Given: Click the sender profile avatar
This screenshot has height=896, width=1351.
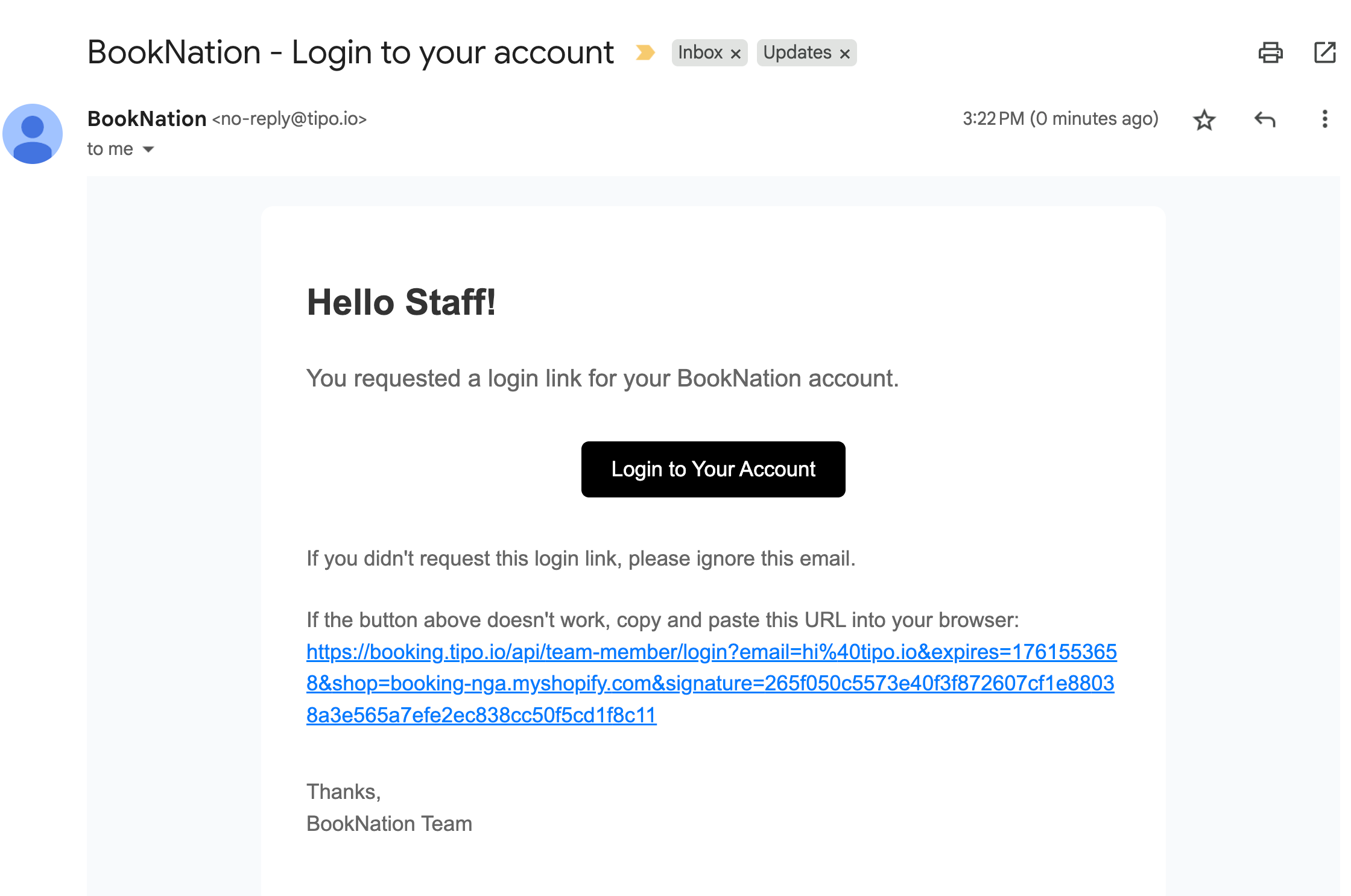Looking at the screenshot, I should [x=33, y=134].
